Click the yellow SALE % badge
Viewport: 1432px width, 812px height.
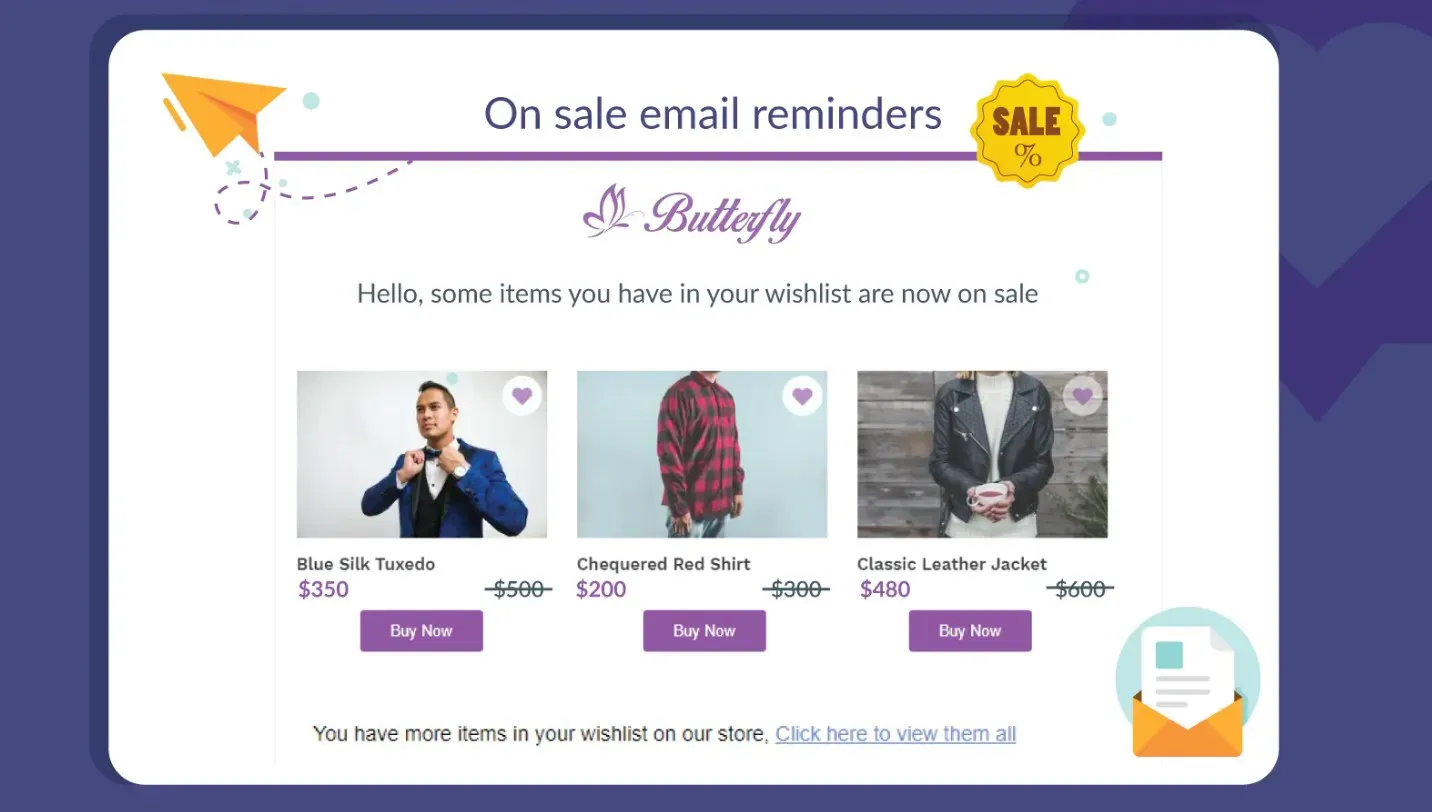click(x=1027, y=130)
